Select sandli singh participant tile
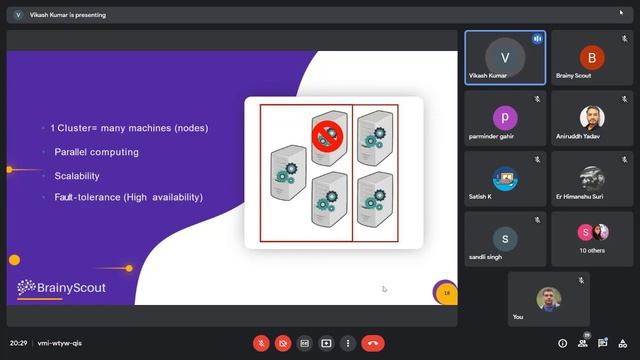 [x=505, y=239]
